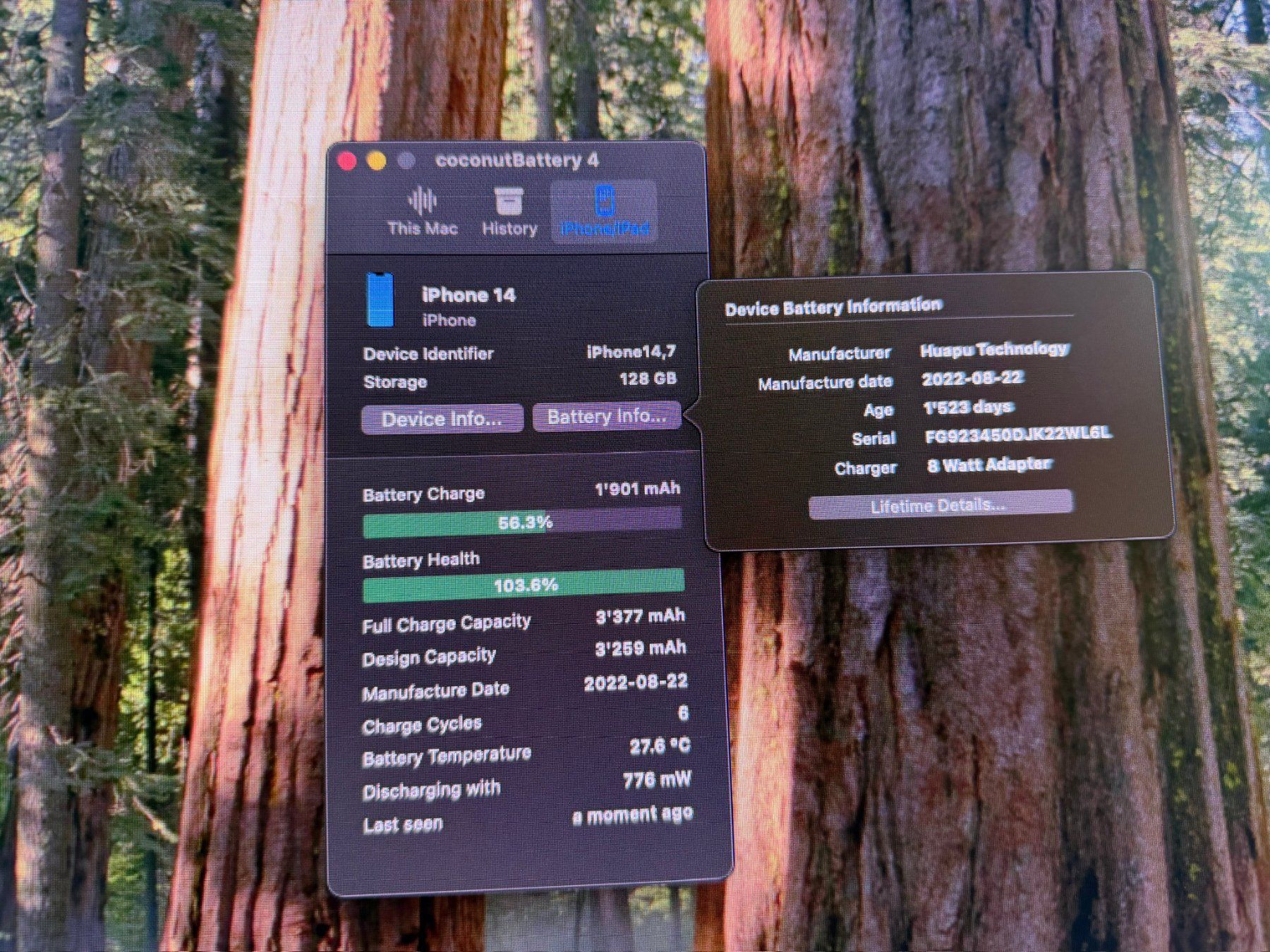Image resolution: width=1270 pixels, height=952 pixels.
Task: Close the coconutBattery window with red button
Action: (346, 161)
